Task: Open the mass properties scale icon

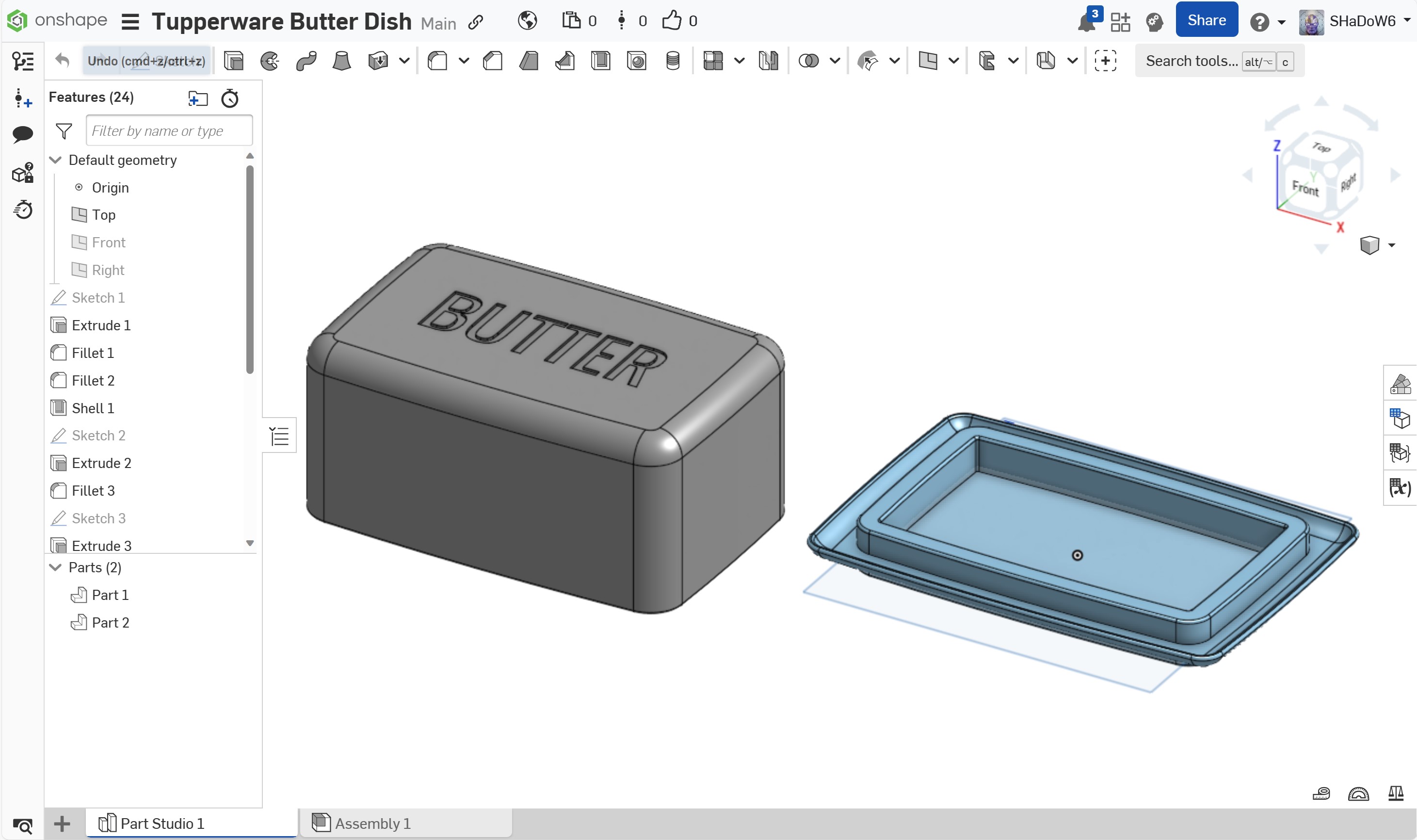Action: tap(1396, 793)
